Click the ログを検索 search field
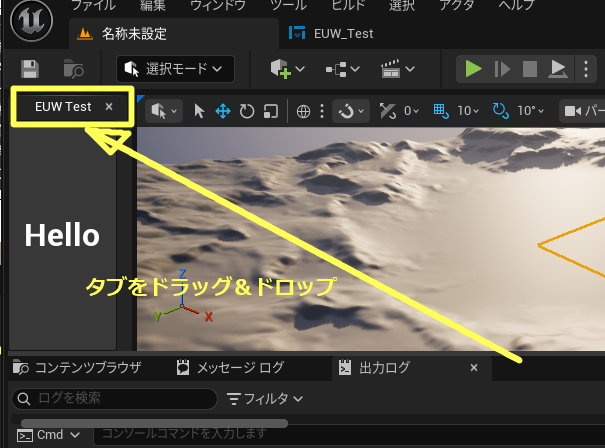The image size is (605, 448). (115, 399)
